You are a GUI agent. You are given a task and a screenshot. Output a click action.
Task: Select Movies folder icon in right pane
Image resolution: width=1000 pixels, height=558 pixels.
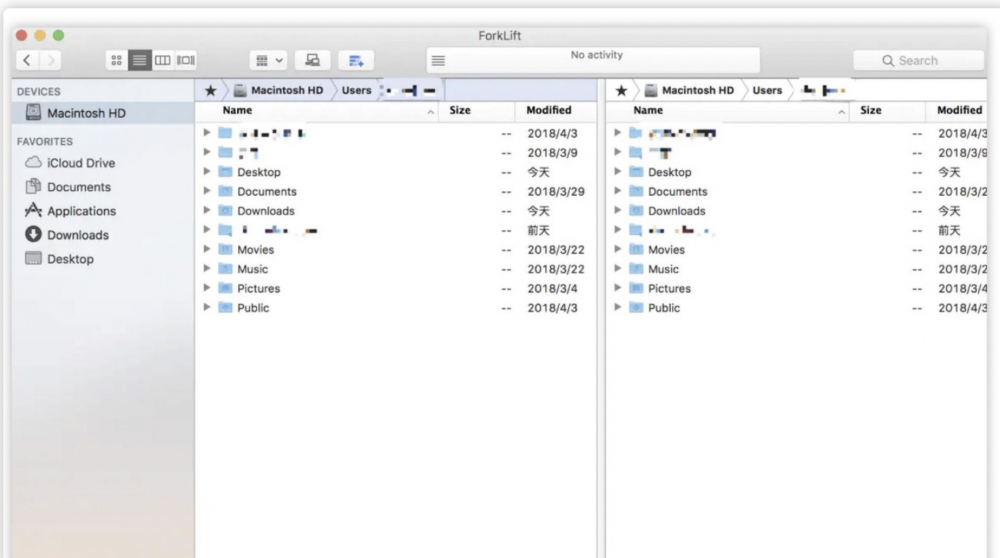(636, 249)
